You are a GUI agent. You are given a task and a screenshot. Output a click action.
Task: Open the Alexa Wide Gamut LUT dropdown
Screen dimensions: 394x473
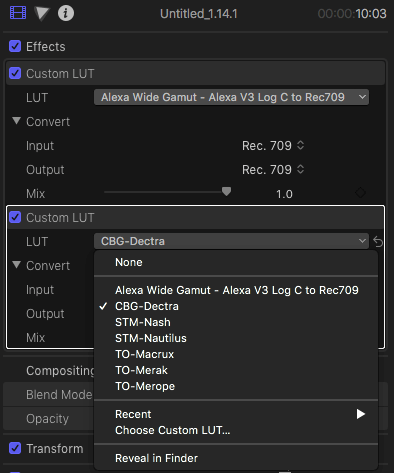(231, 97)
